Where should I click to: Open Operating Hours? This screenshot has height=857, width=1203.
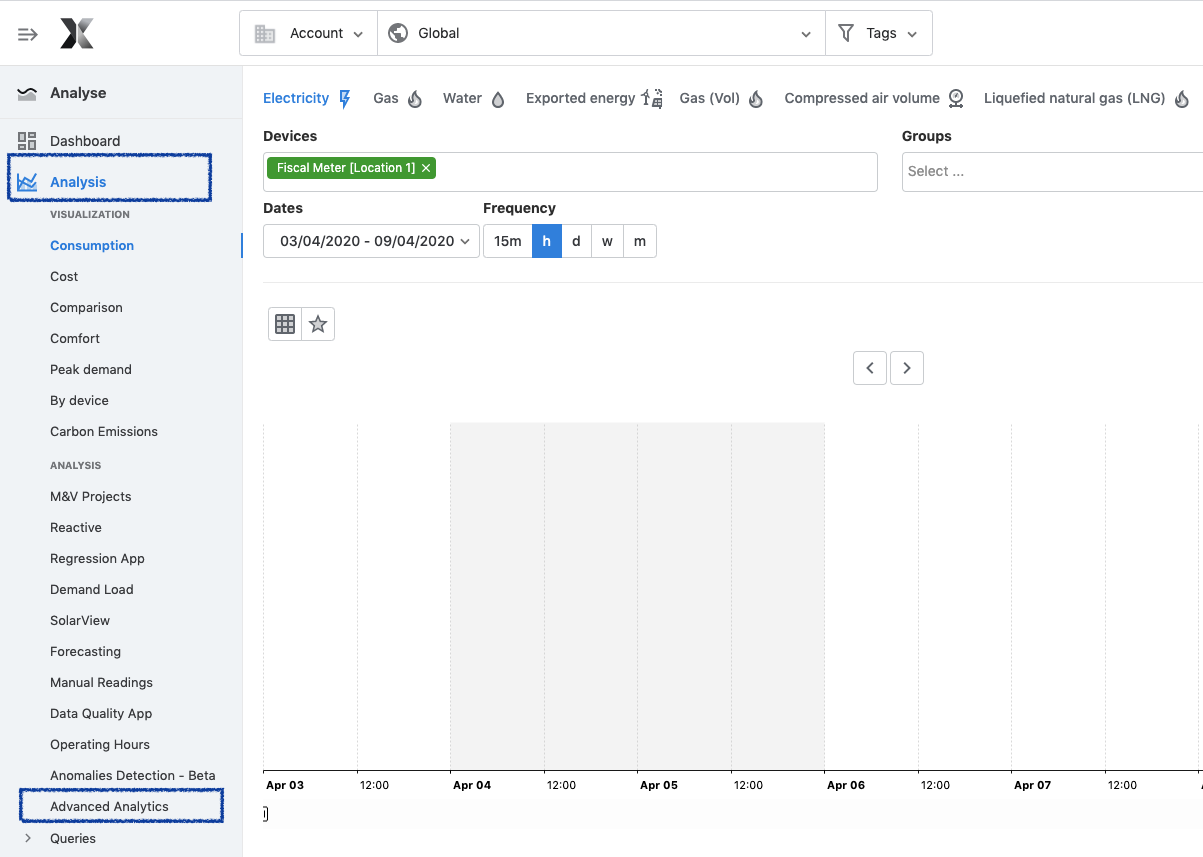[100, 744]
